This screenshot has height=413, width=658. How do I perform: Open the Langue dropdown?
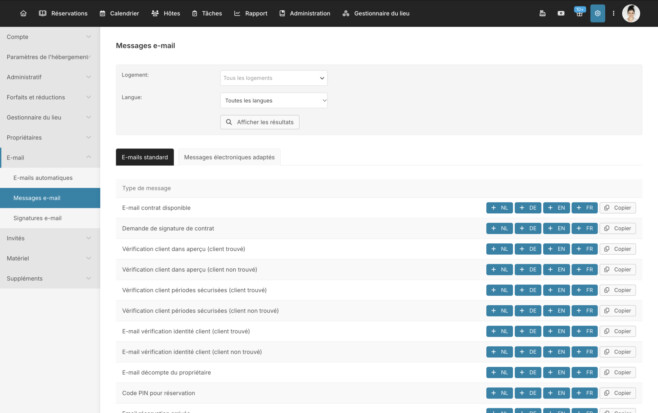[x=274, y=101]
